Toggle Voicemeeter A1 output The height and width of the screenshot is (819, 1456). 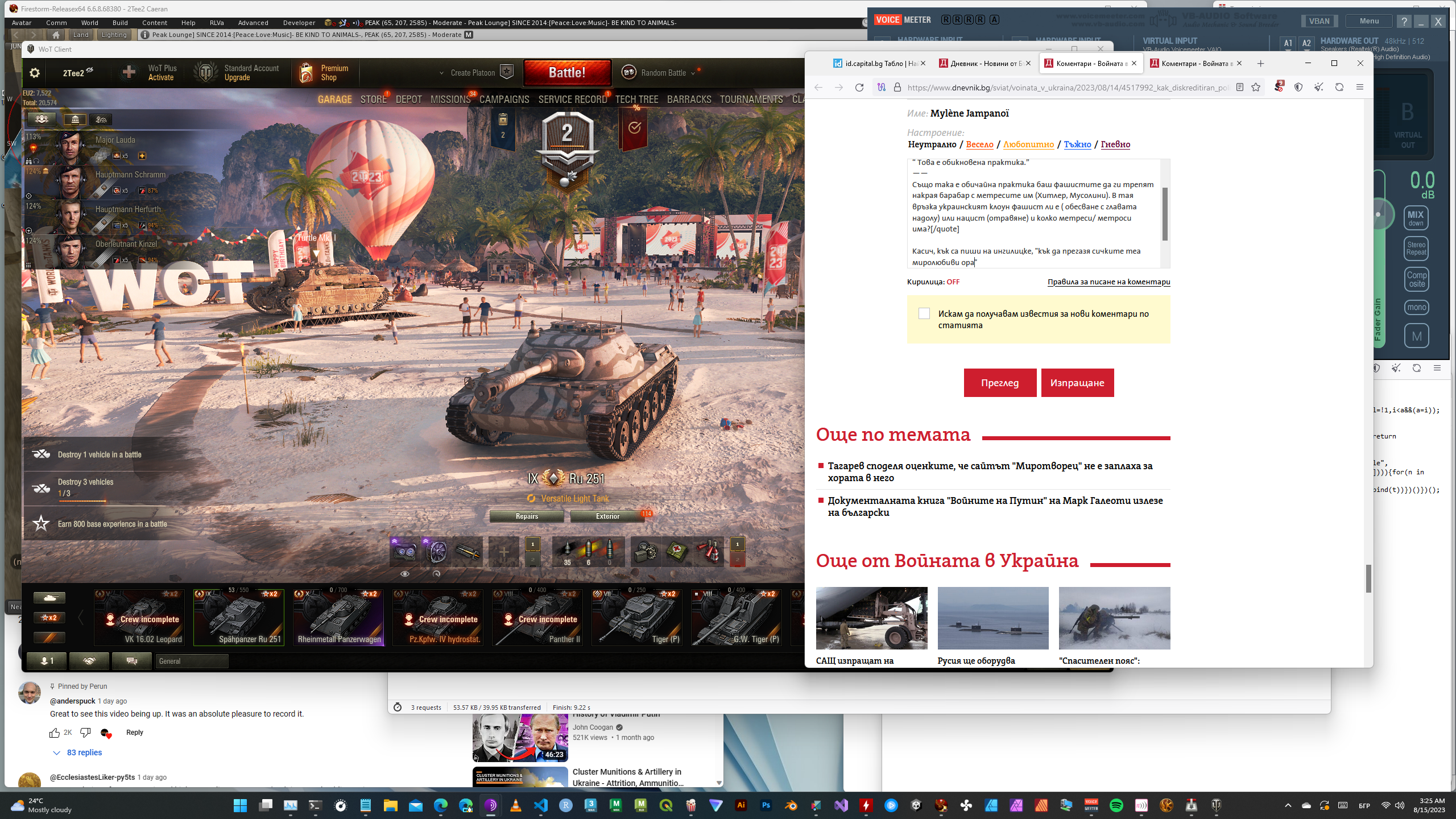[x=1288, y=43]
